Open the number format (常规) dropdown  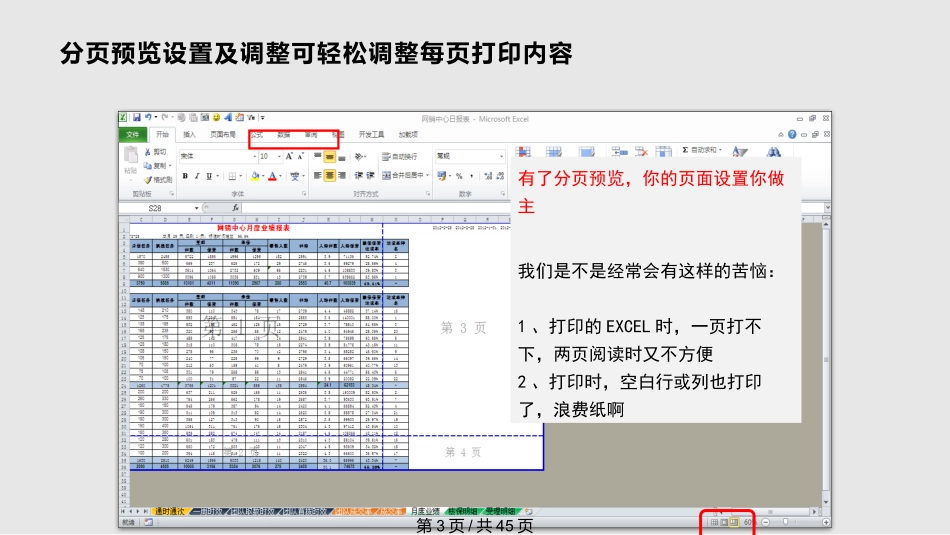tap(501, 156)
